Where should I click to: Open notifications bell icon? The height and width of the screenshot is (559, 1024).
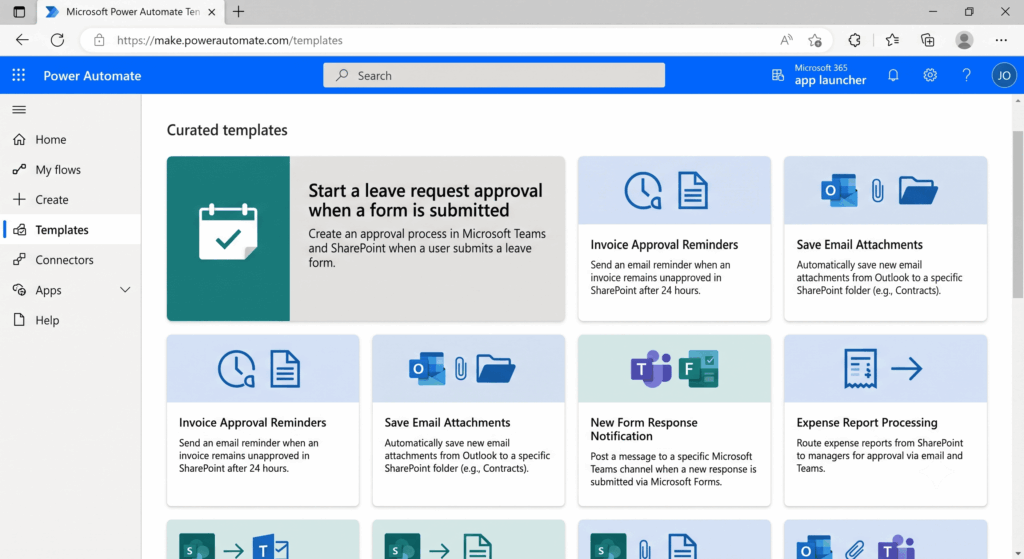click(x=893, y=75)
